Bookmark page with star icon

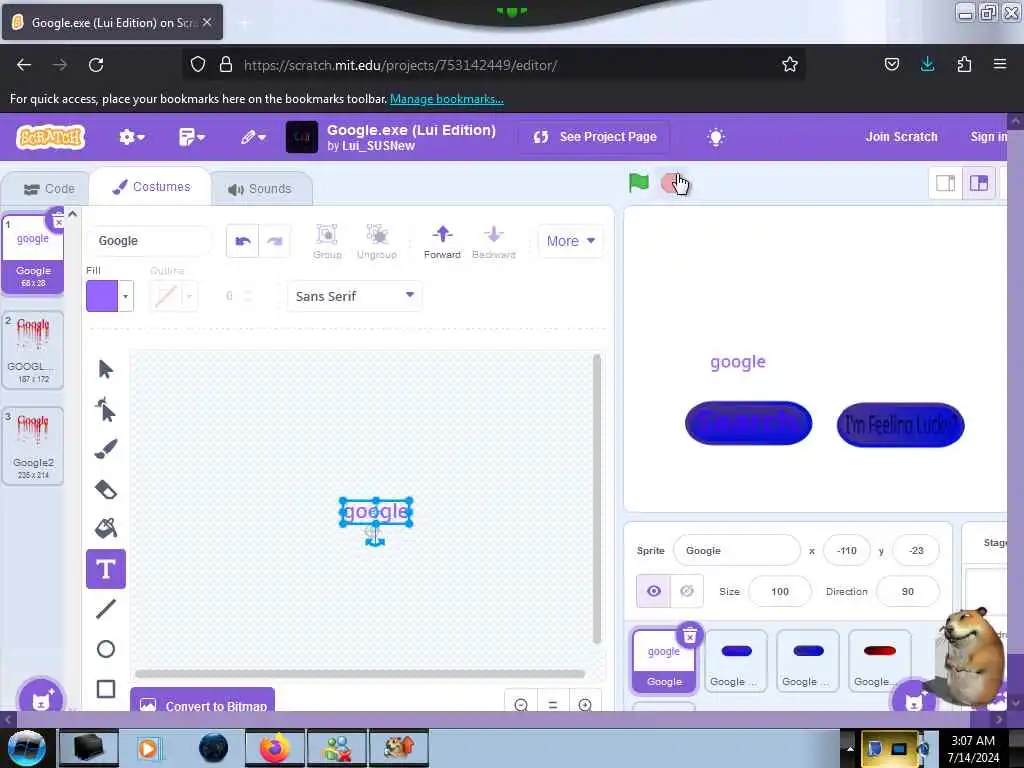pos(790,65)
